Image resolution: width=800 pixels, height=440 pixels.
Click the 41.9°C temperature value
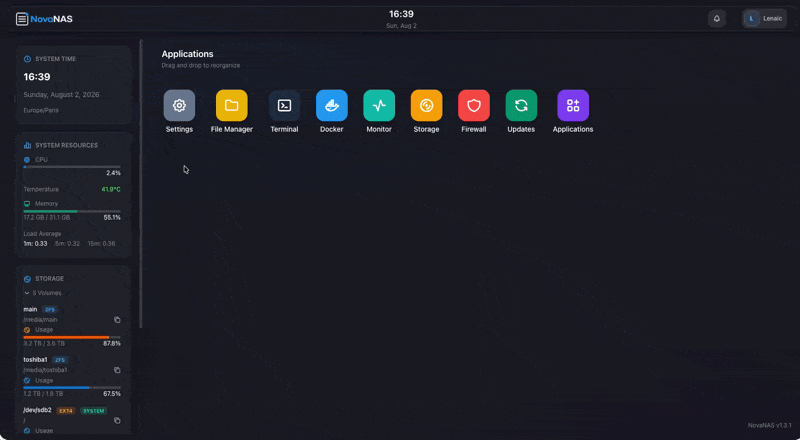click(111, 189)
